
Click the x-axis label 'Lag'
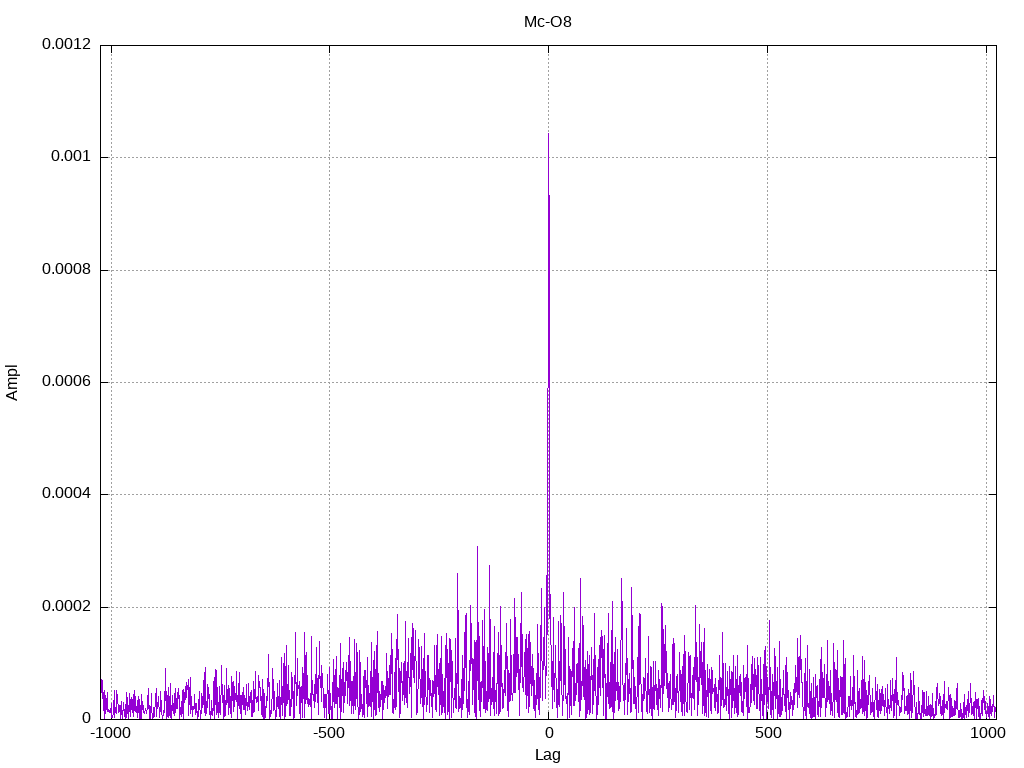(x=547, y=755)
